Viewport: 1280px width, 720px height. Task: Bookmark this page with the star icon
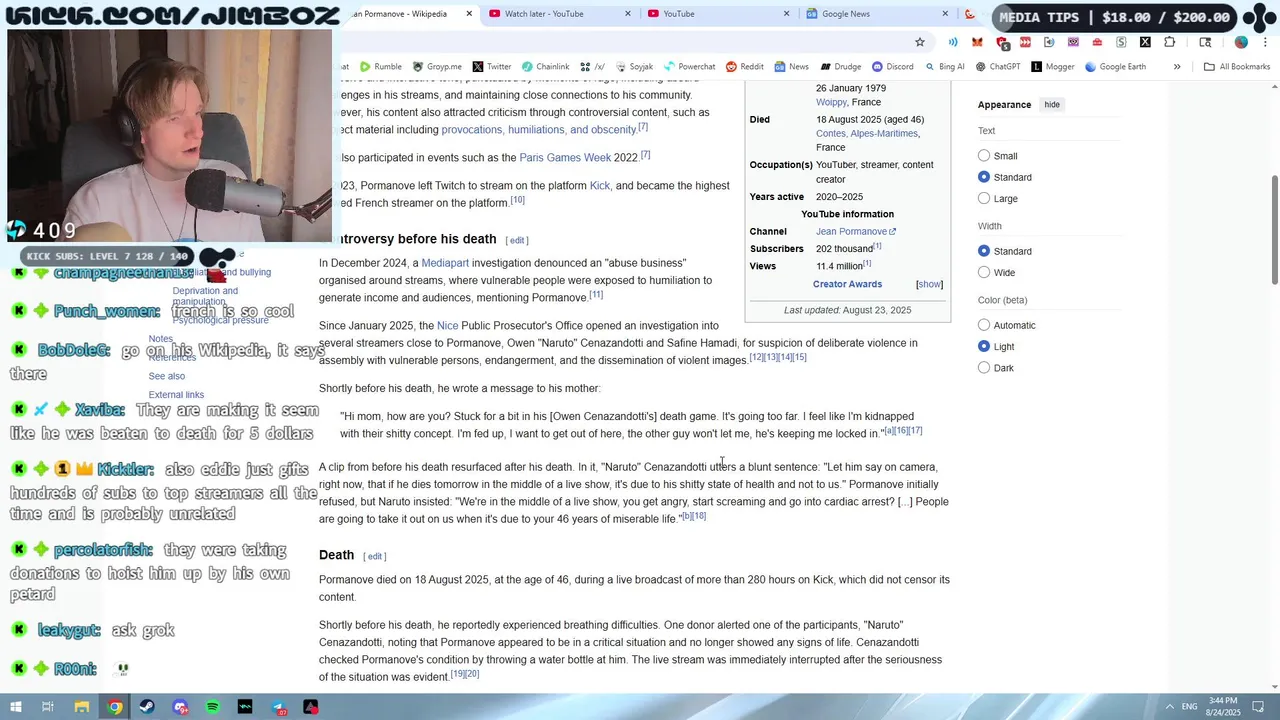point(920,42)
